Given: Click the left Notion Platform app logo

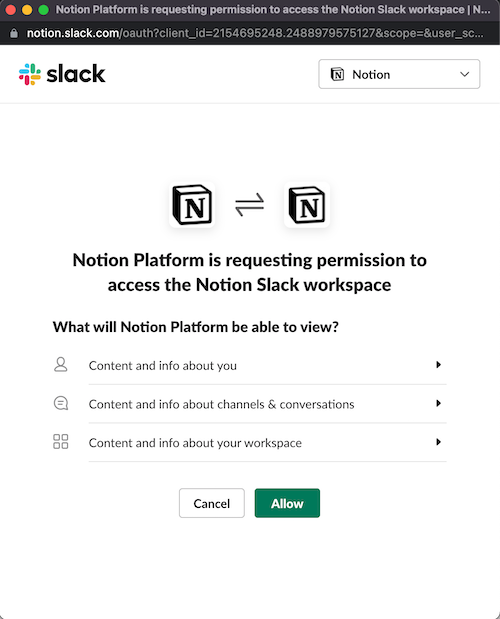Looking at the screenshot, I should (192, 204).
